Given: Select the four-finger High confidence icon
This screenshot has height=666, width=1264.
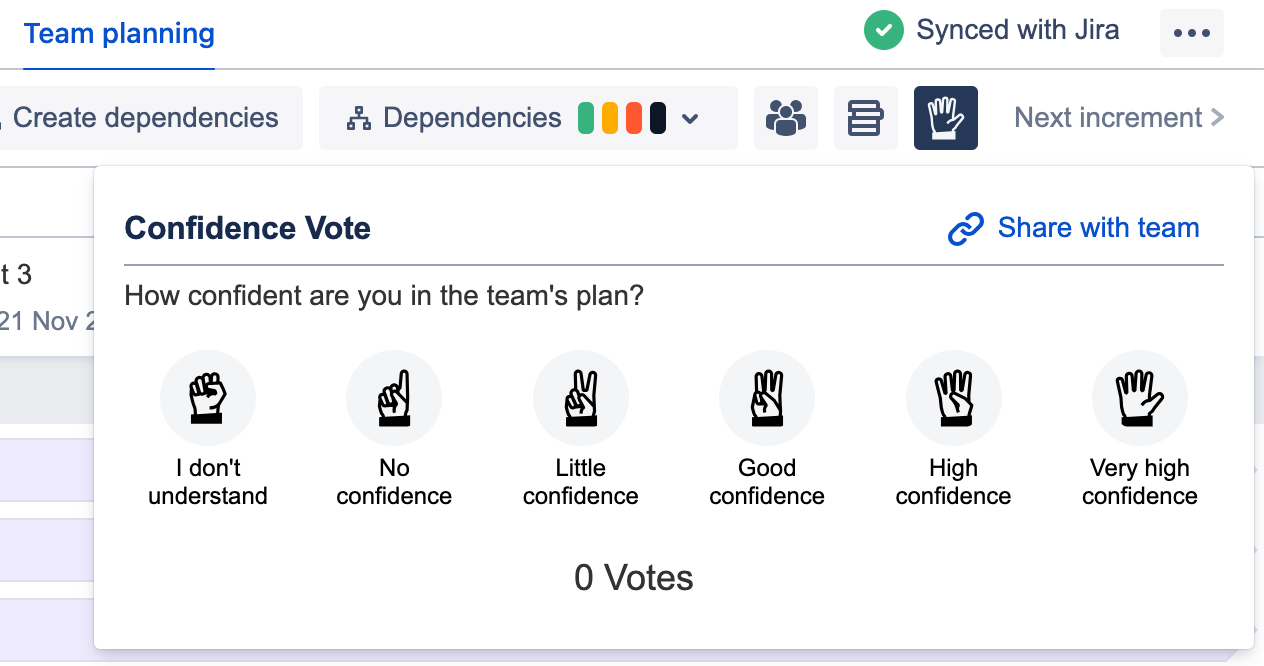Looking at the screenshot, I should pyautogui.click(x=954, y=398).
